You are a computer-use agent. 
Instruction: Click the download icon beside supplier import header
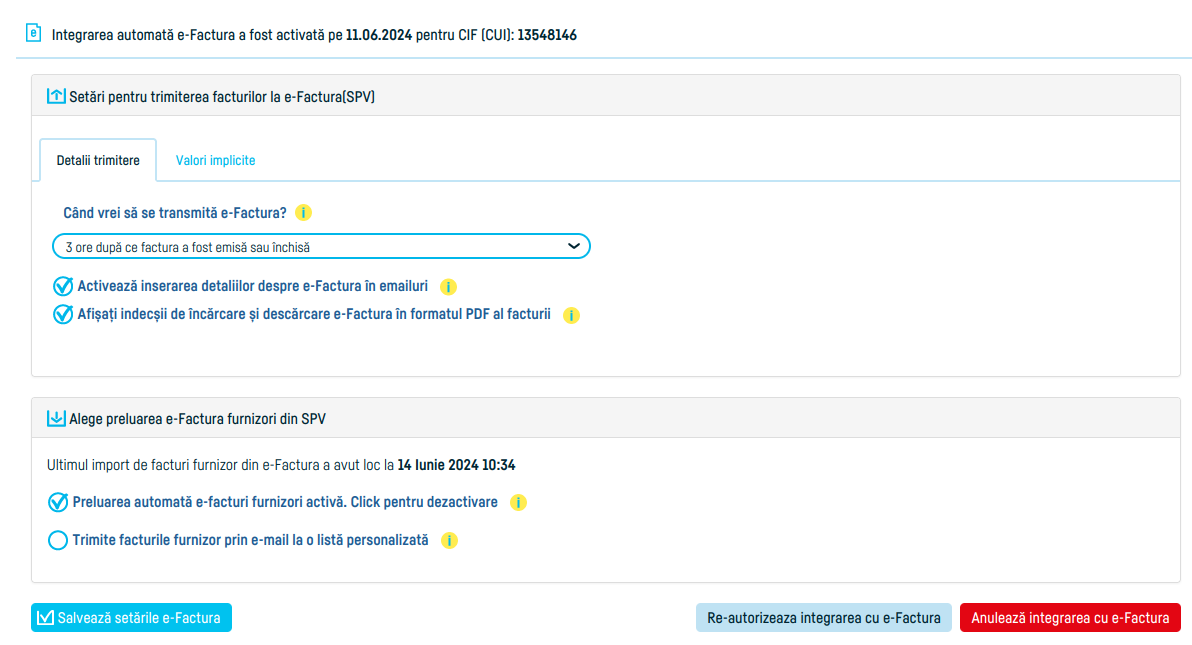(x=56, y=418)
